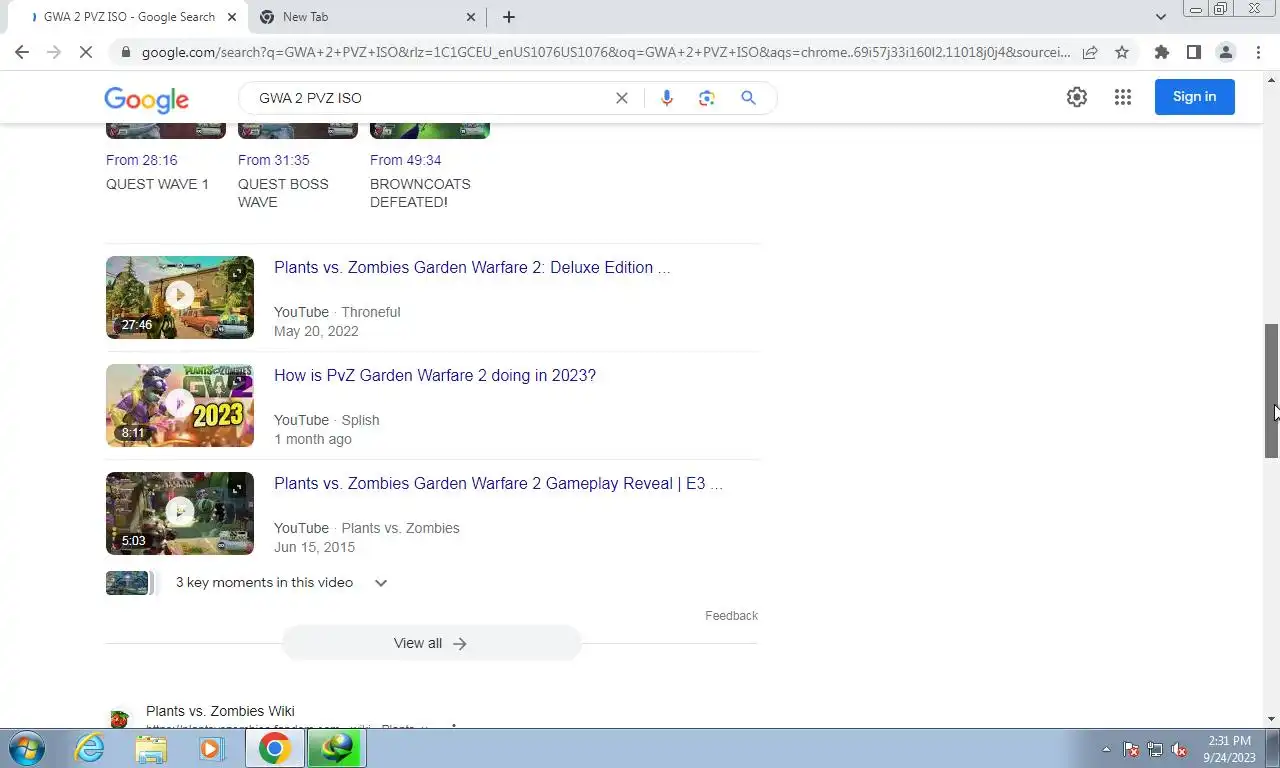Viewport: 1280px width, 768px height.
Task: Switch to Chrome taskbar button
Action: [x=274, y=748]
